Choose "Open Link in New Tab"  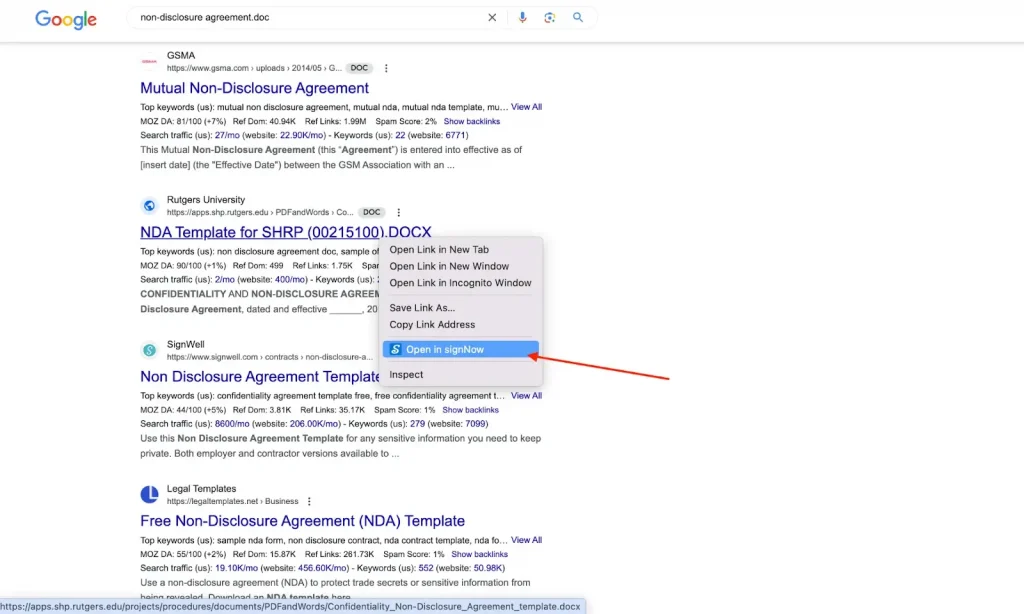(439, 250)
